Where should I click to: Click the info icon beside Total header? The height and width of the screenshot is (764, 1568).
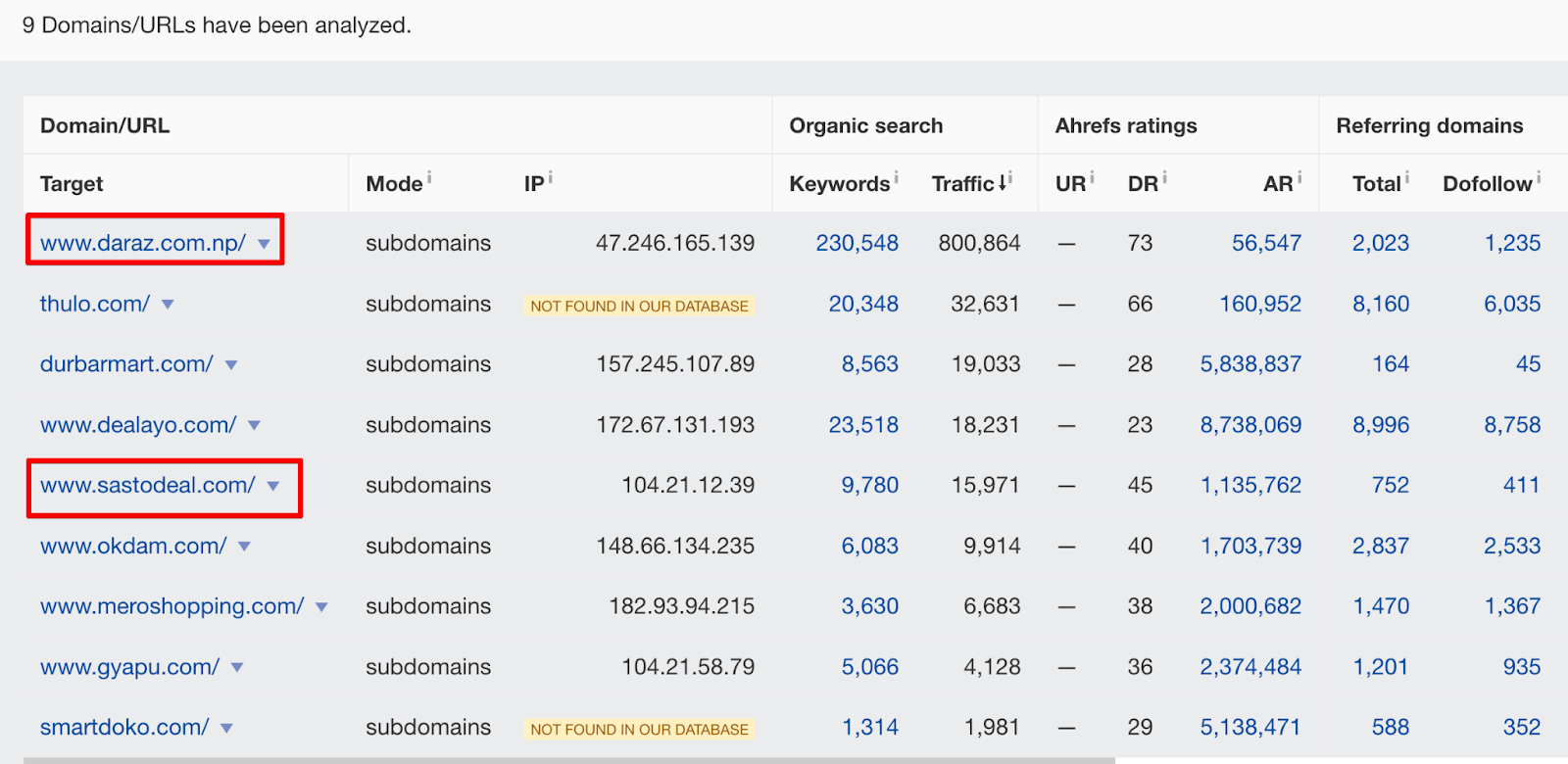click(1407, 177)
